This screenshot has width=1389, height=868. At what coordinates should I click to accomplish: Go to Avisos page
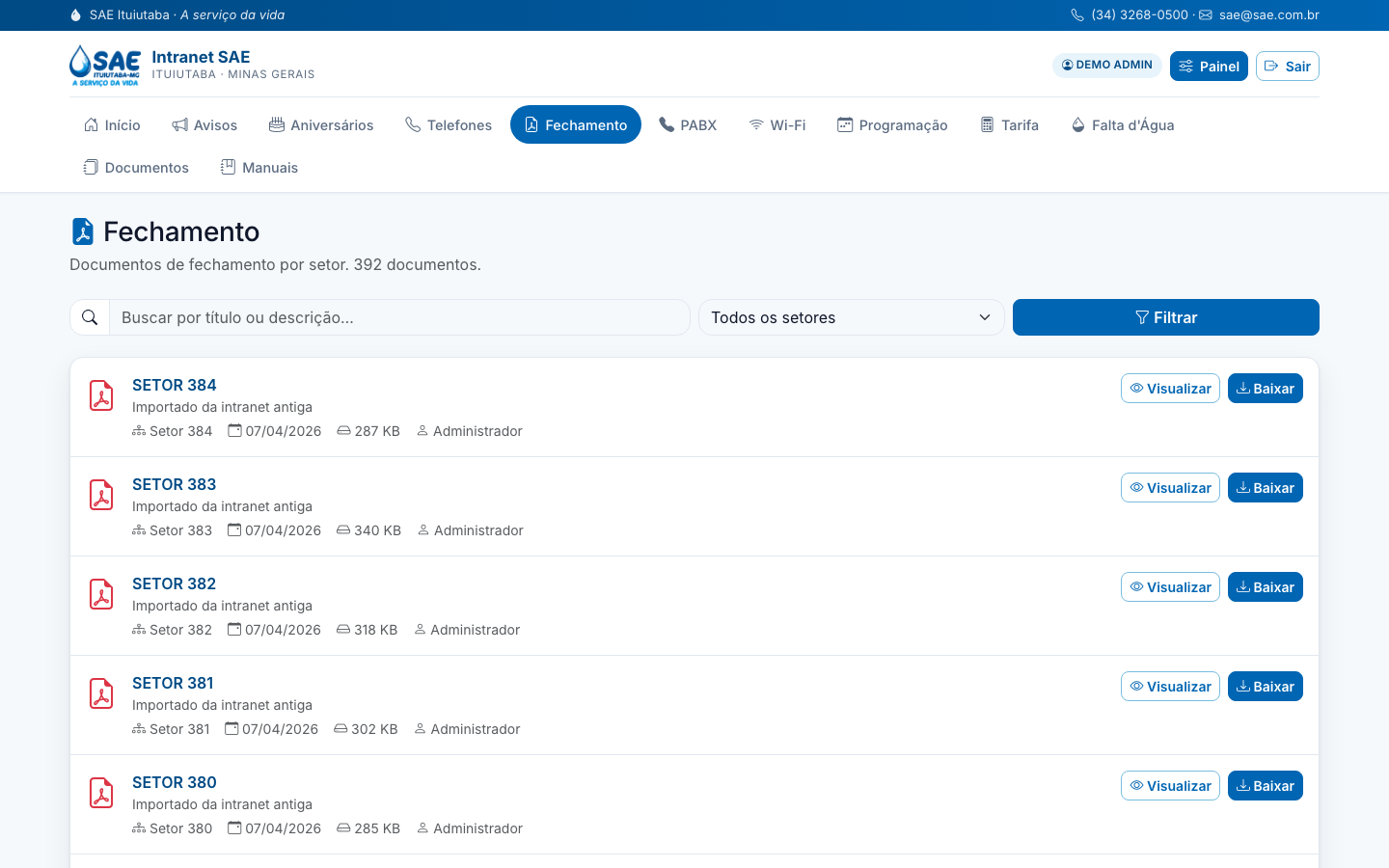pos(204,124)
